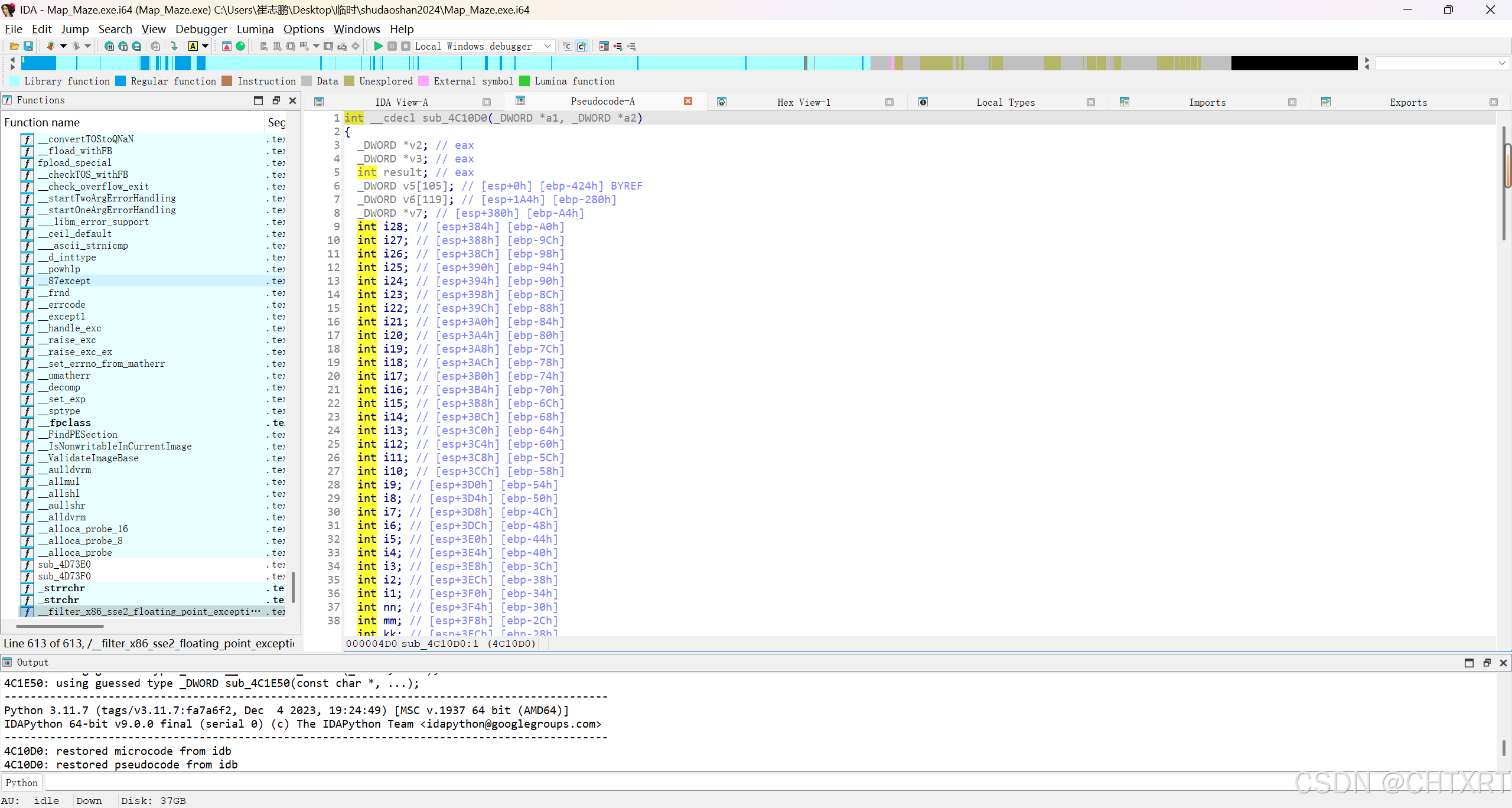The height and width of the screenshot is (808, 1512).
Task: Open the Local Windows debugger dropdown
Action: (x=484, y=46)
